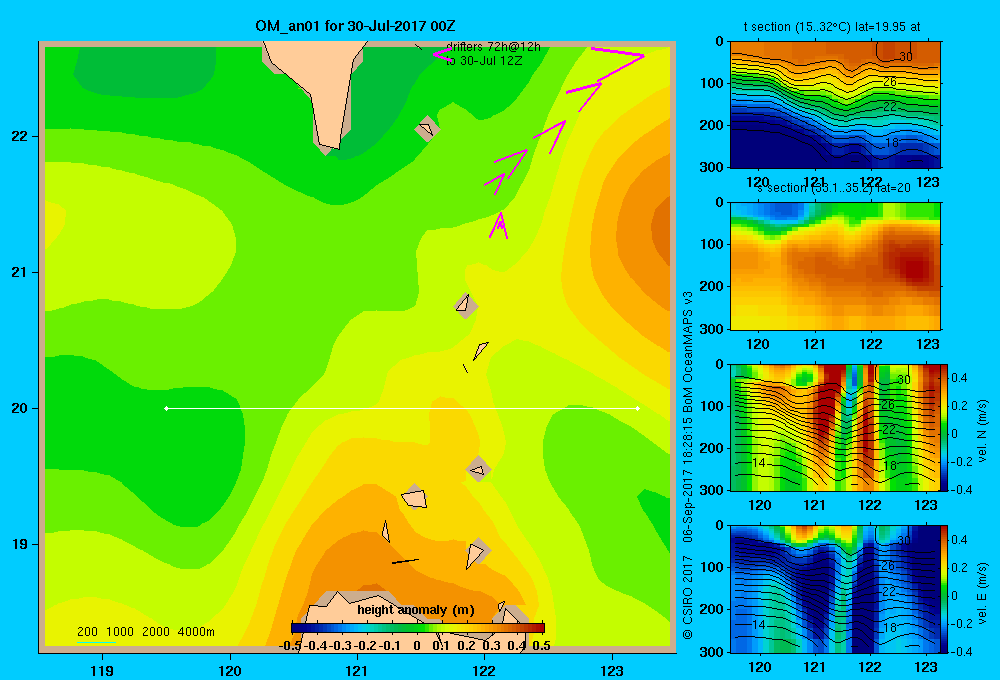Click longitude label 119 below the main map

tap(102, 670)
